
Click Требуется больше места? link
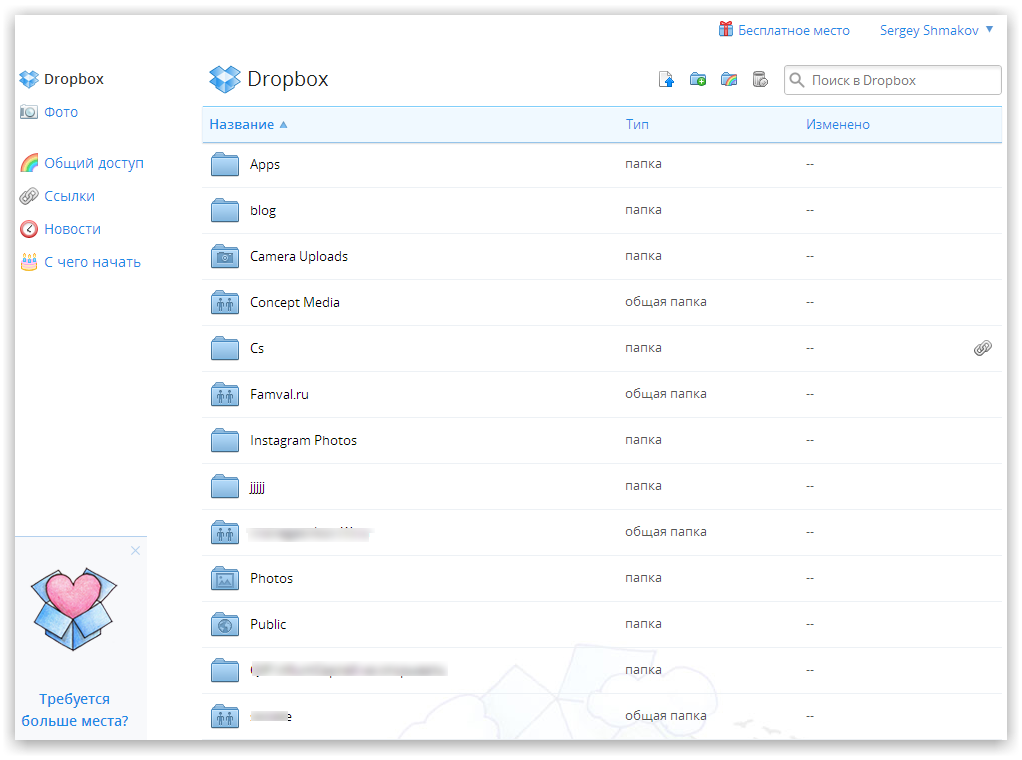(74, 710)
